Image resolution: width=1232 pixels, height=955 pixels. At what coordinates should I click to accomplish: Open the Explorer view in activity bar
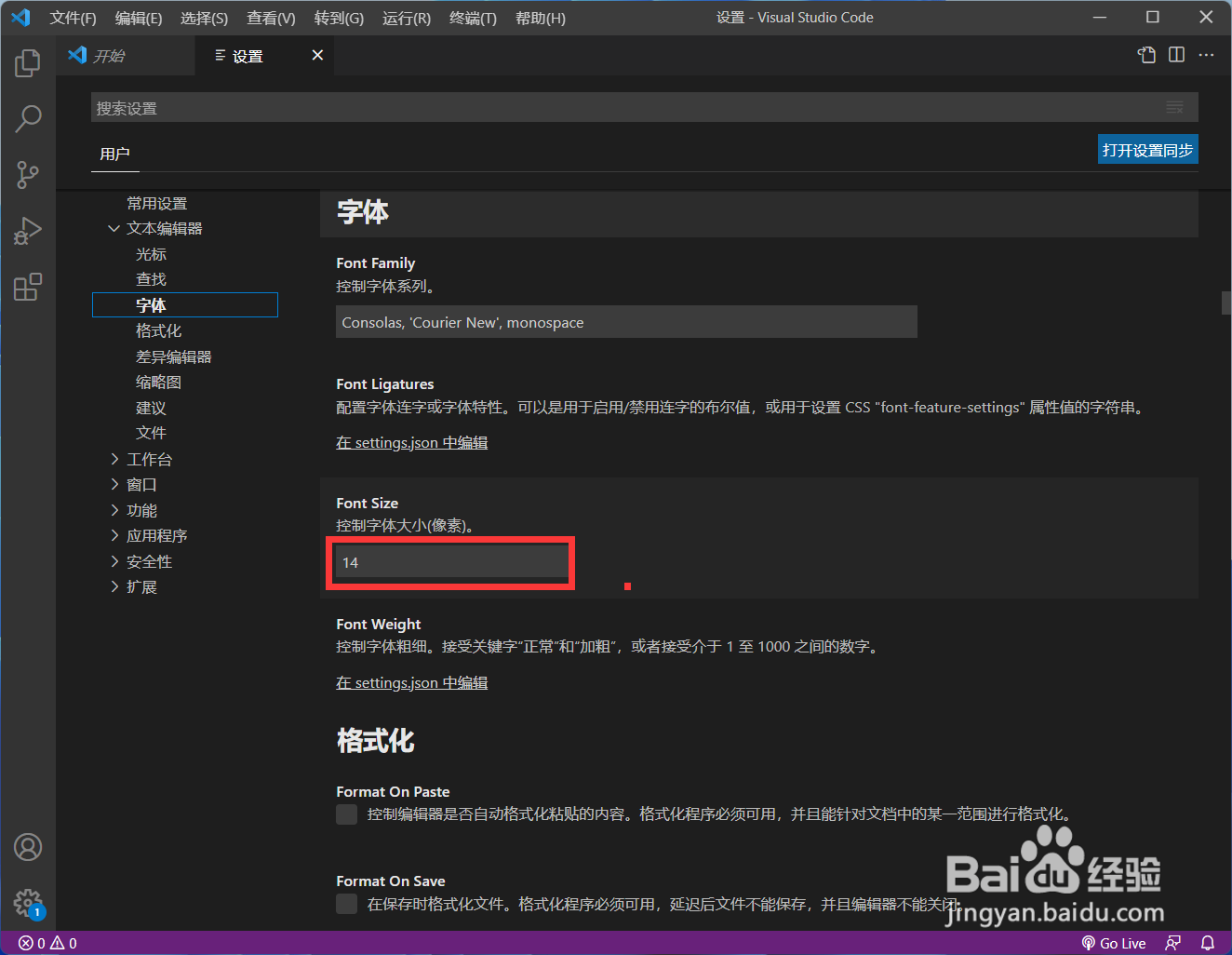pos(28,63)
